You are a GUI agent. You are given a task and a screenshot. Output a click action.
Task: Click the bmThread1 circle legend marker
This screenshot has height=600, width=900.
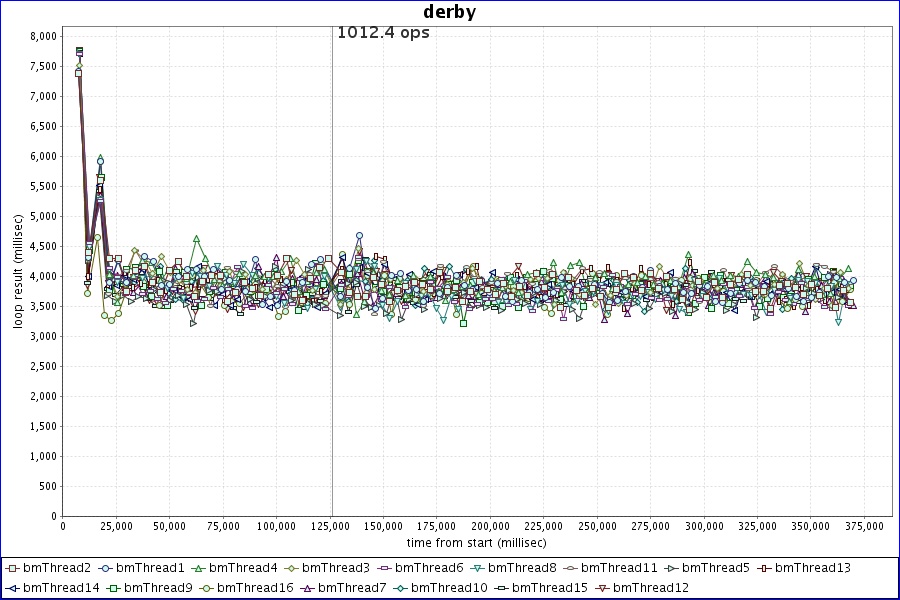[106, 568]
